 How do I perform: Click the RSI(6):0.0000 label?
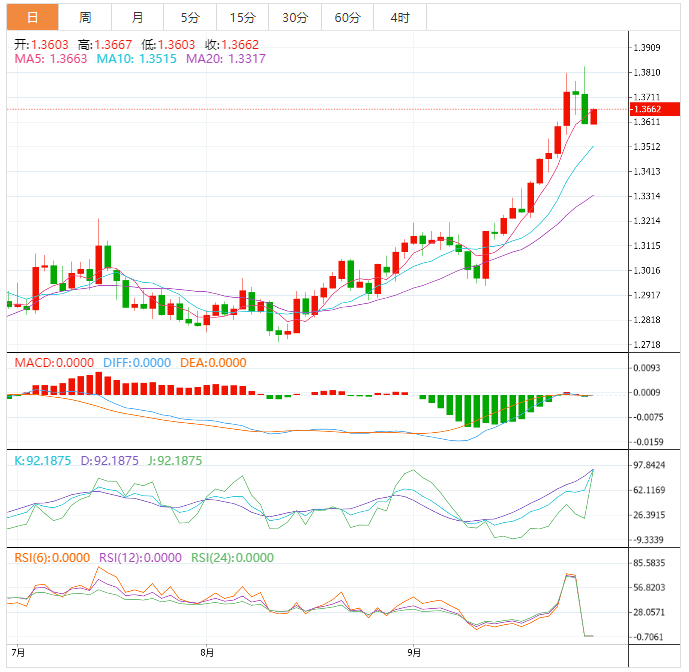(x=52, y=558)
